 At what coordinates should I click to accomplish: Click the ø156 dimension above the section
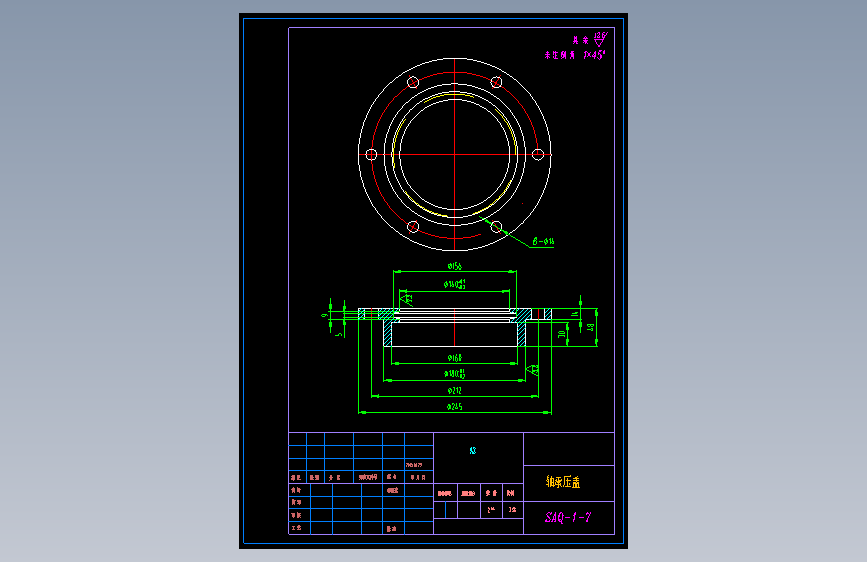(455, 266)
